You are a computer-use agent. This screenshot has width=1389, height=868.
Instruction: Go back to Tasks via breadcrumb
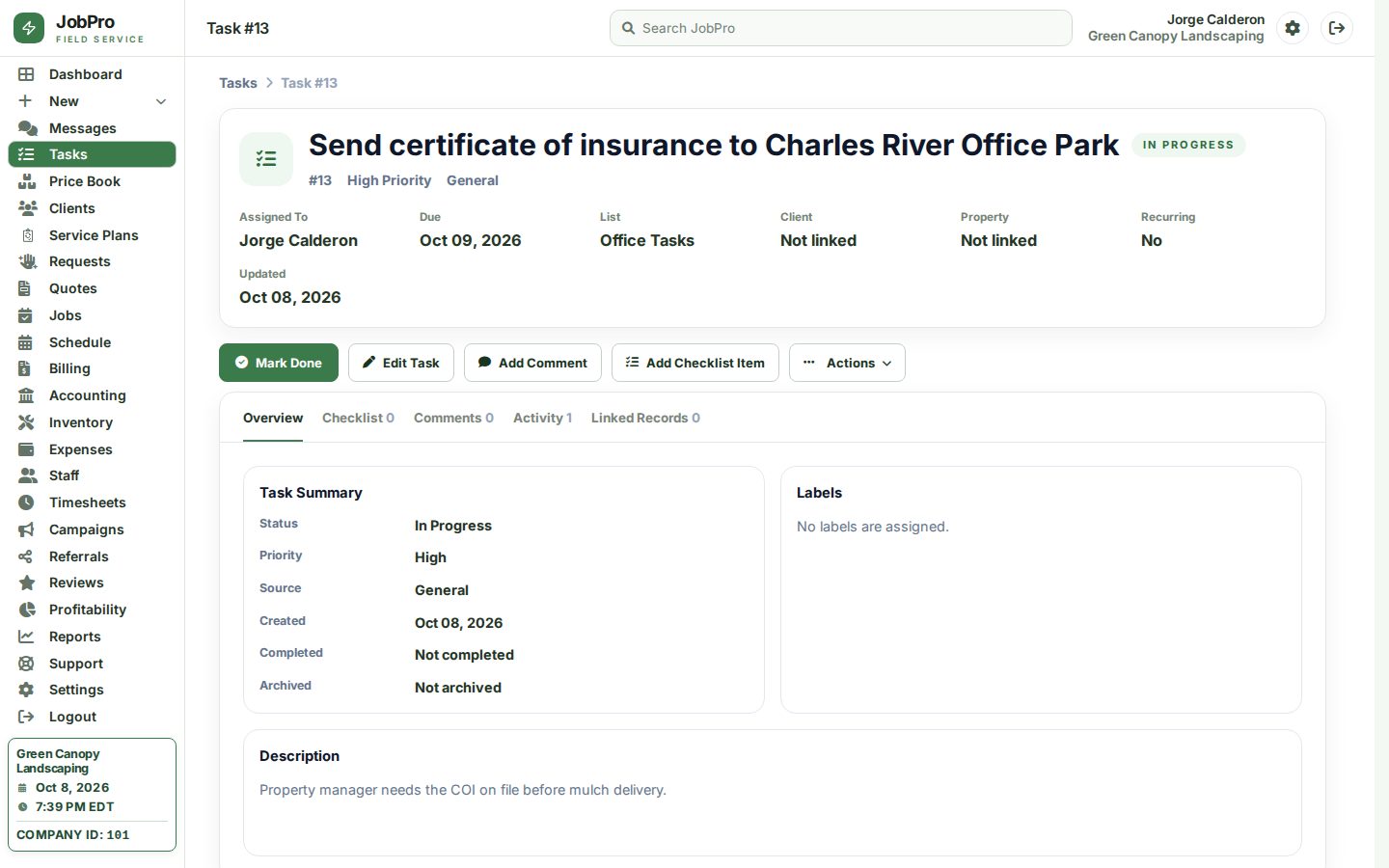point(238,83)
